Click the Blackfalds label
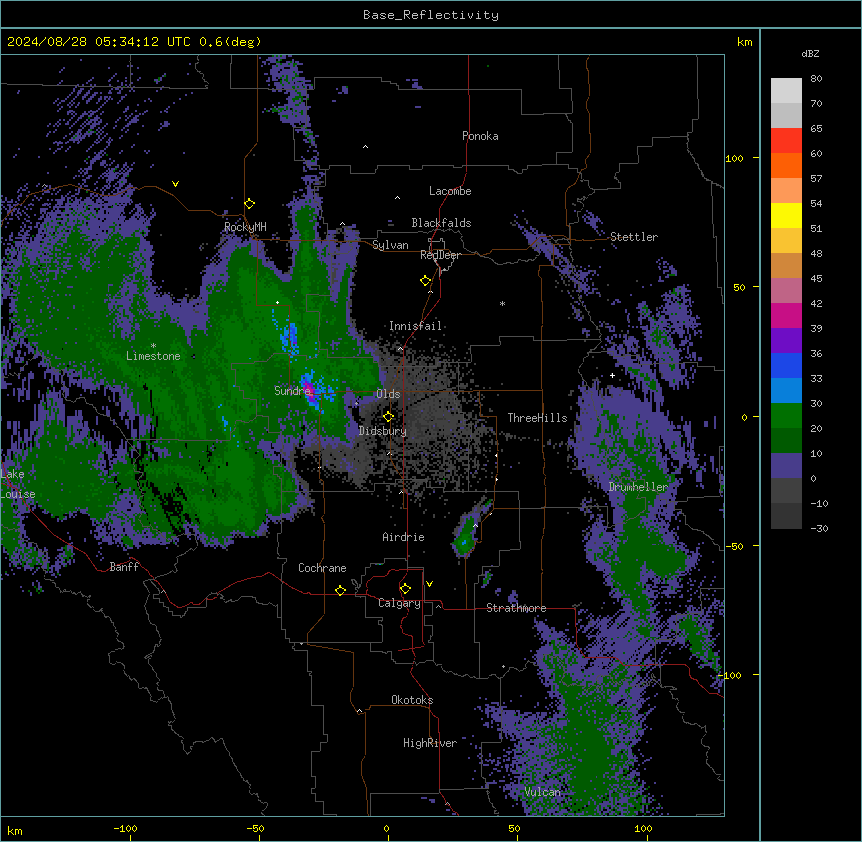The height and width of the screenshot is (842, 862). [x=441, y=223]
